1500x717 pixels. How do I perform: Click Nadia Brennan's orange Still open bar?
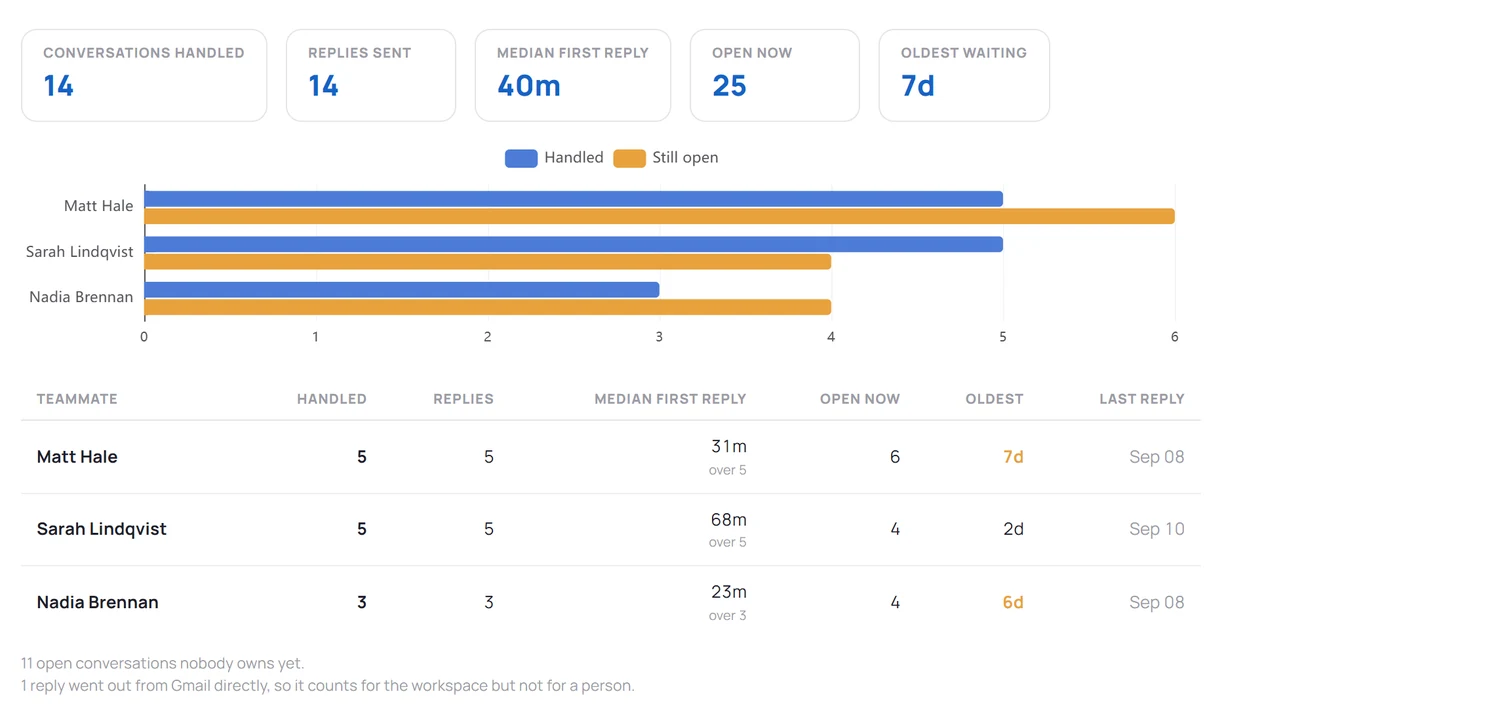488,307
